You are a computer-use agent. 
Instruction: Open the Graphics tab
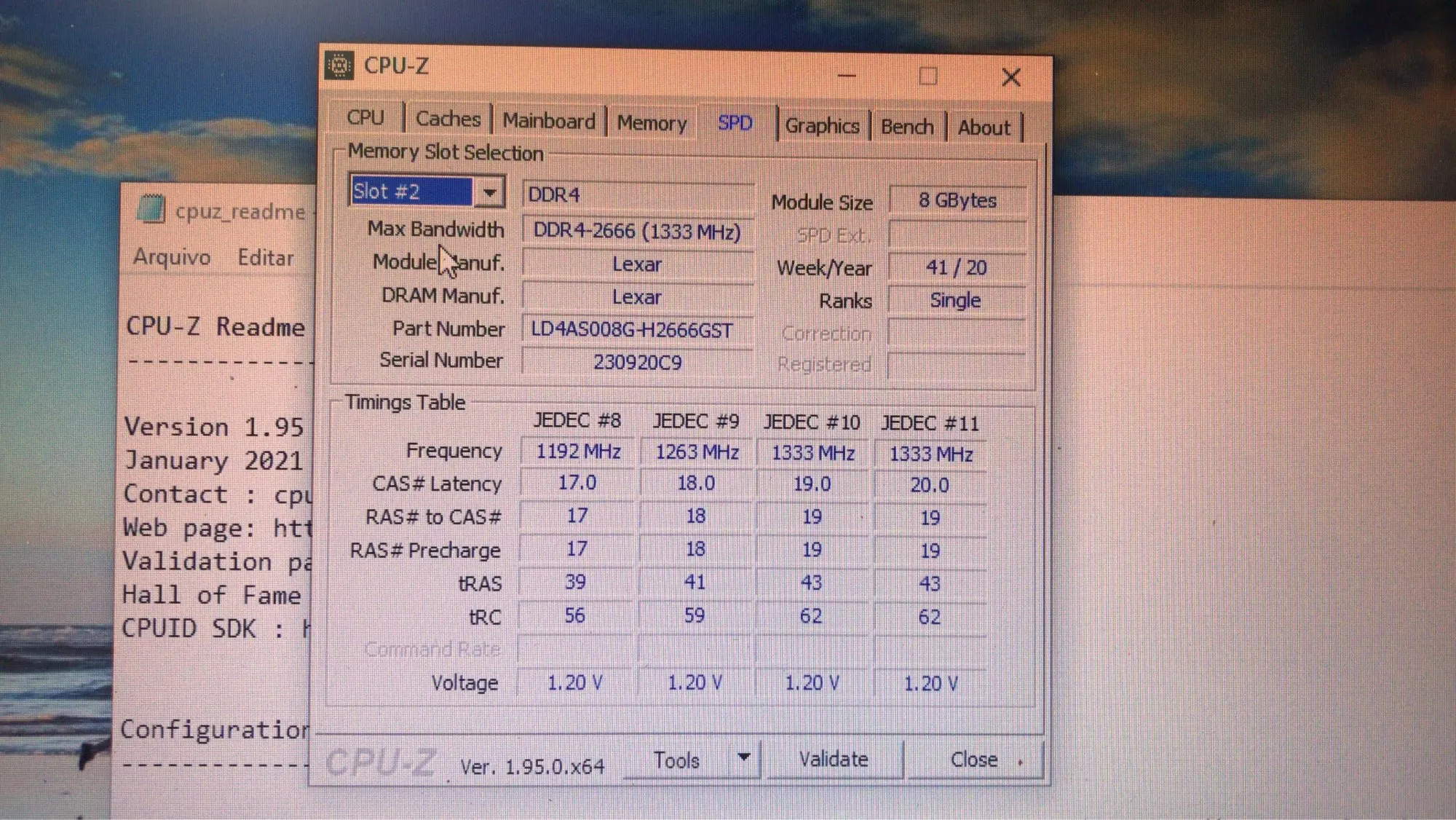[822, 126]
